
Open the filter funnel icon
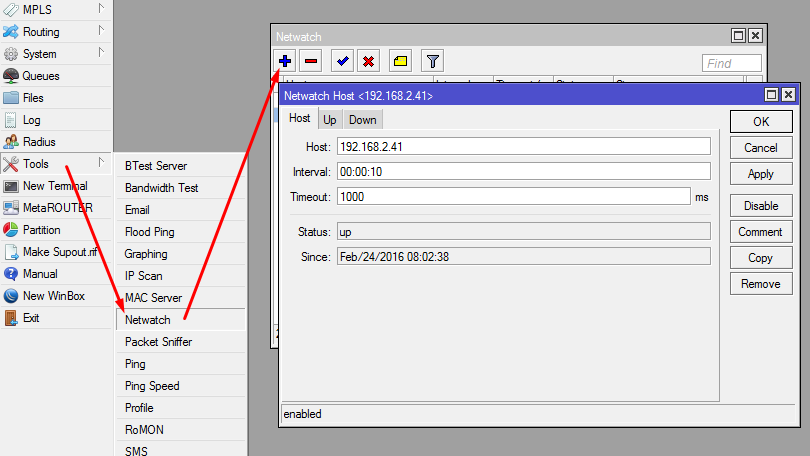[x=432, y=61]
